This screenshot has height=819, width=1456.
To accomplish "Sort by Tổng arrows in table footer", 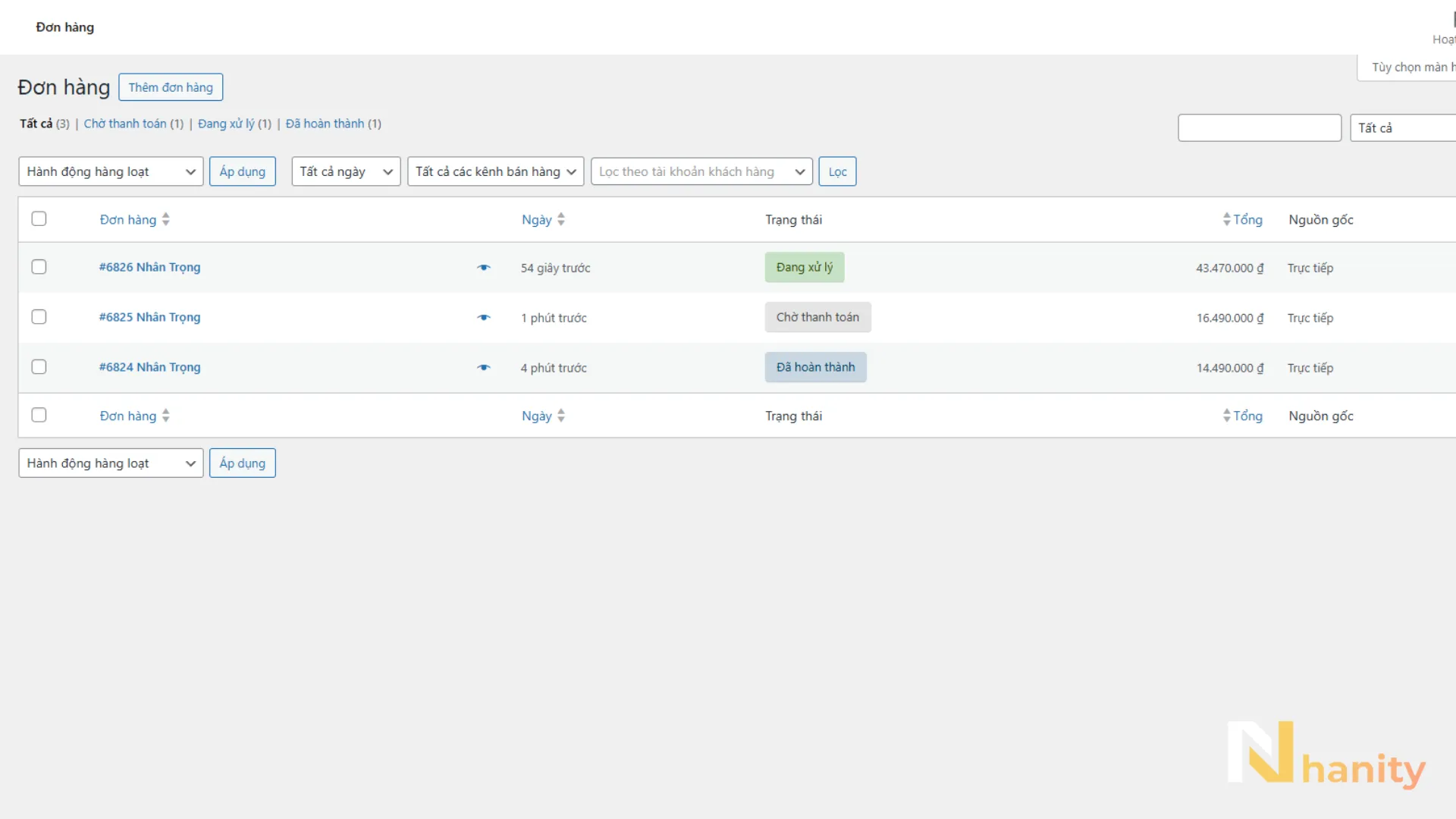I will [x=1226, y=416].
